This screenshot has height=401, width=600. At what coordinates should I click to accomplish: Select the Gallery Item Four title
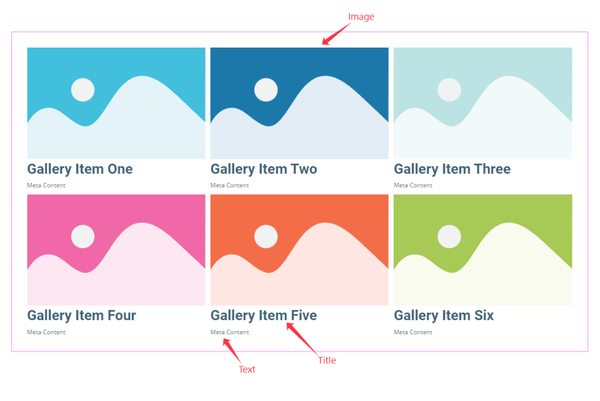[x=82, y=316]
